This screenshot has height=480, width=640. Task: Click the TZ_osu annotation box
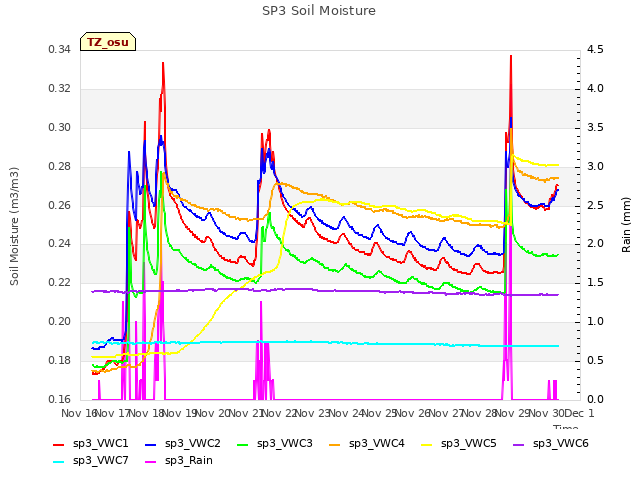pos(108,42)
